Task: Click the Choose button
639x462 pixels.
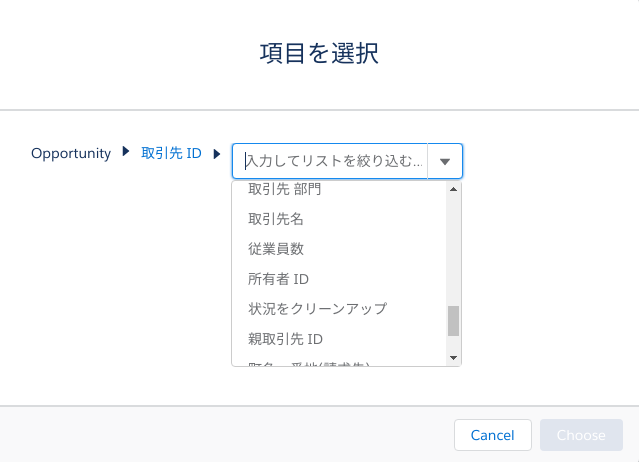Action: point(581,435)
